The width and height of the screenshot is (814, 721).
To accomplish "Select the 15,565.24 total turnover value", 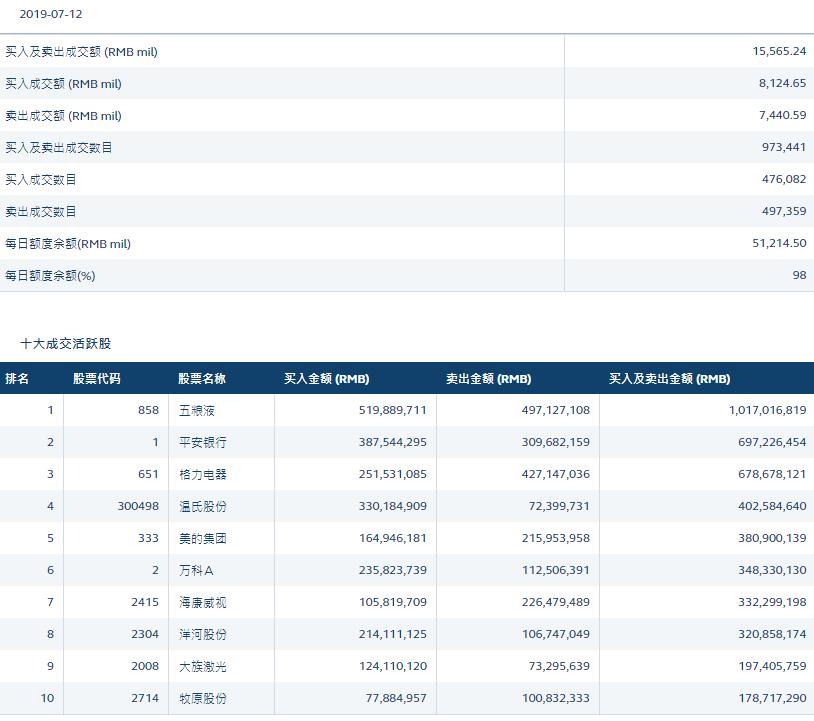I will pos(779,51).
